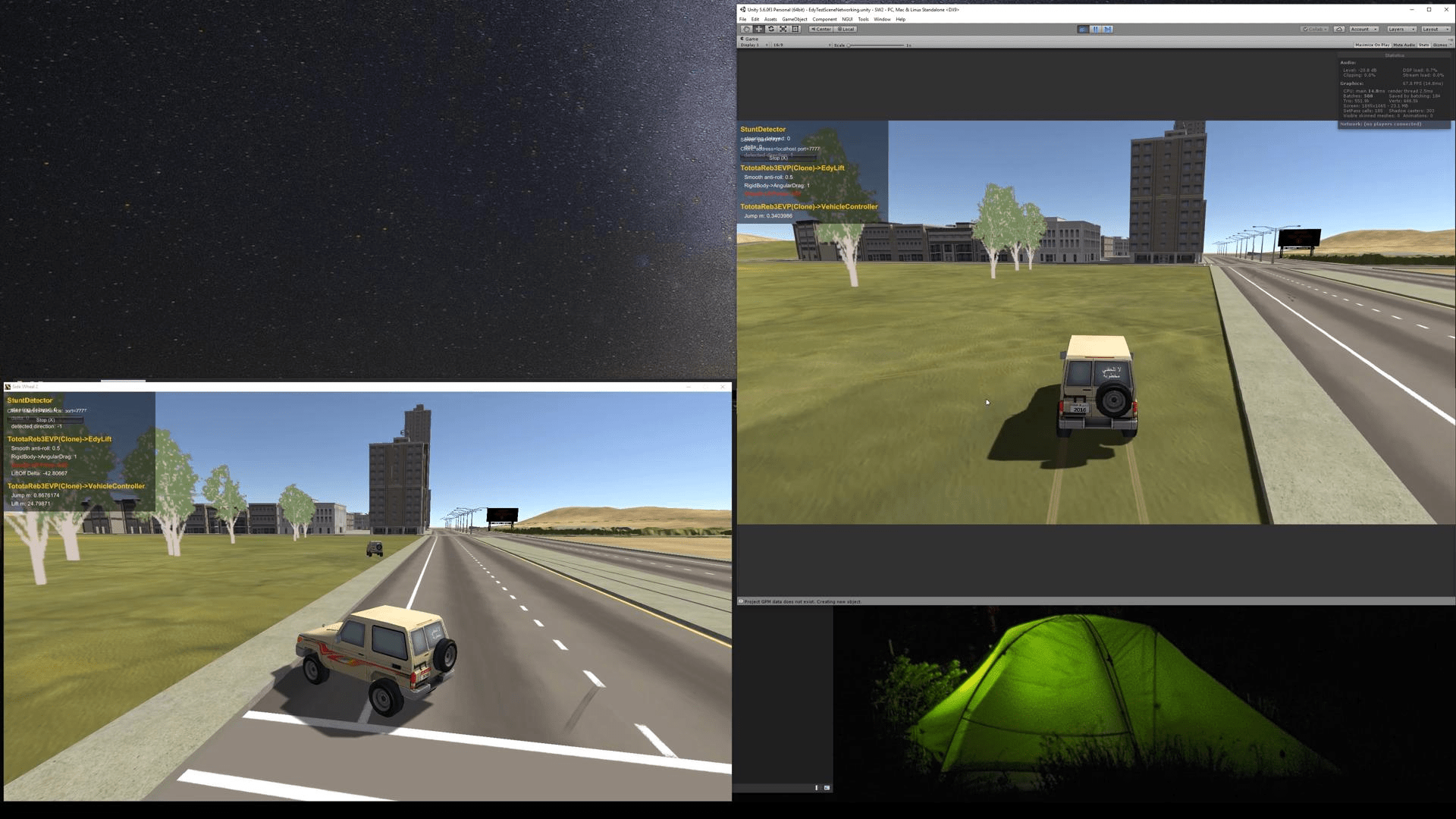The height and width of the screenshot is (819, 1456).
Task: Stop play mode with the Play button
Action: coord(1083,29)
